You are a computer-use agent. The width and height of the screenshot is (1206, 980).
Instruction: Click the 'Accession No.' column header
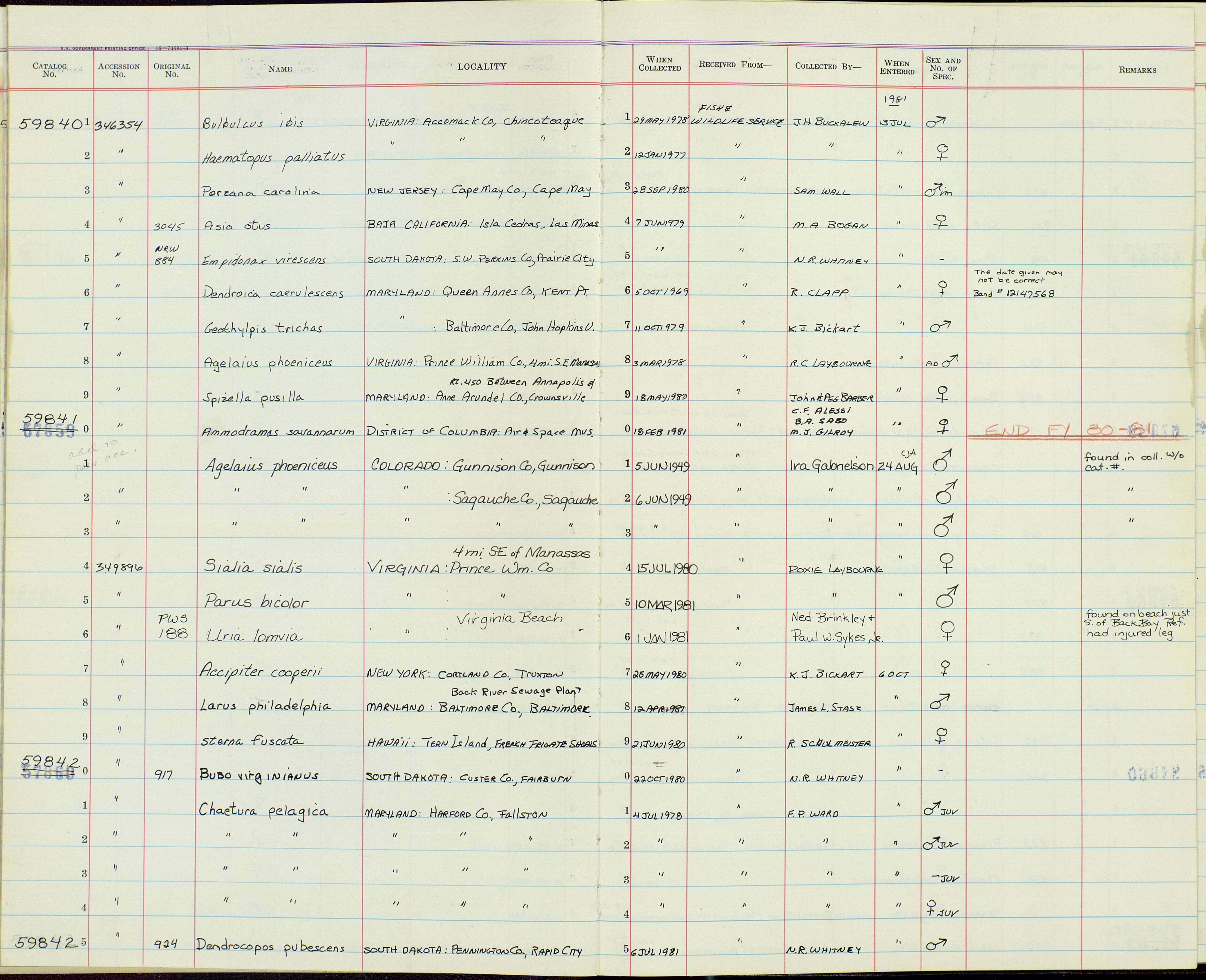click(119, 70)
